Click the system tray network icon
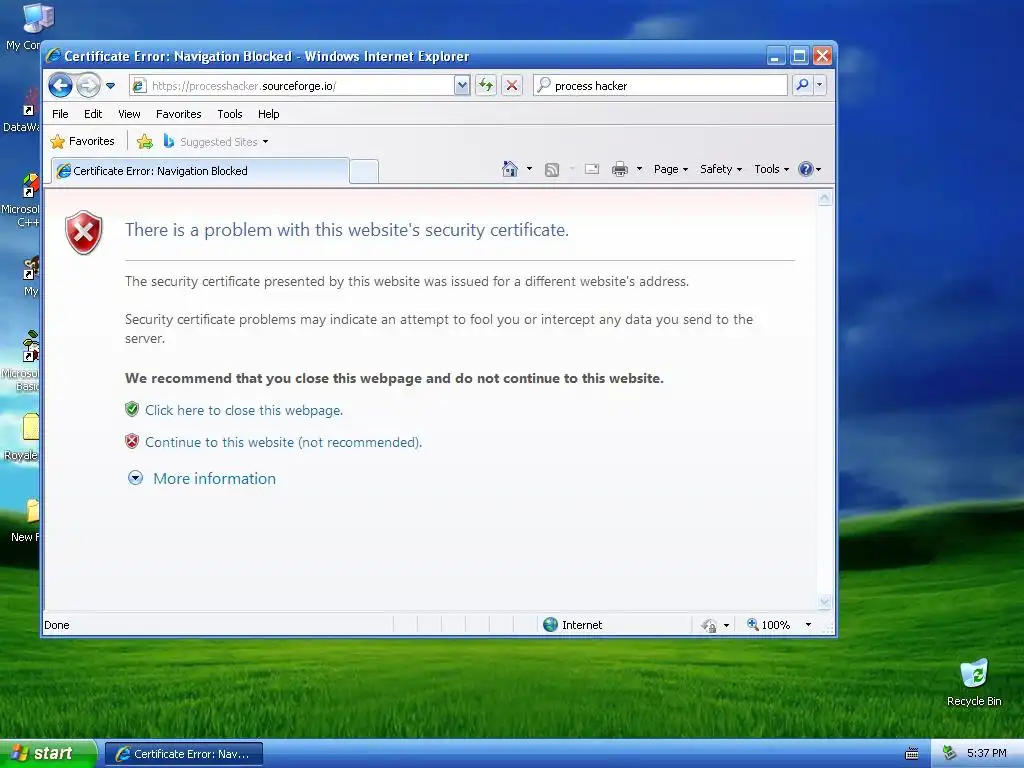Screen dimensions: 1024x768 tap(950, 753)
